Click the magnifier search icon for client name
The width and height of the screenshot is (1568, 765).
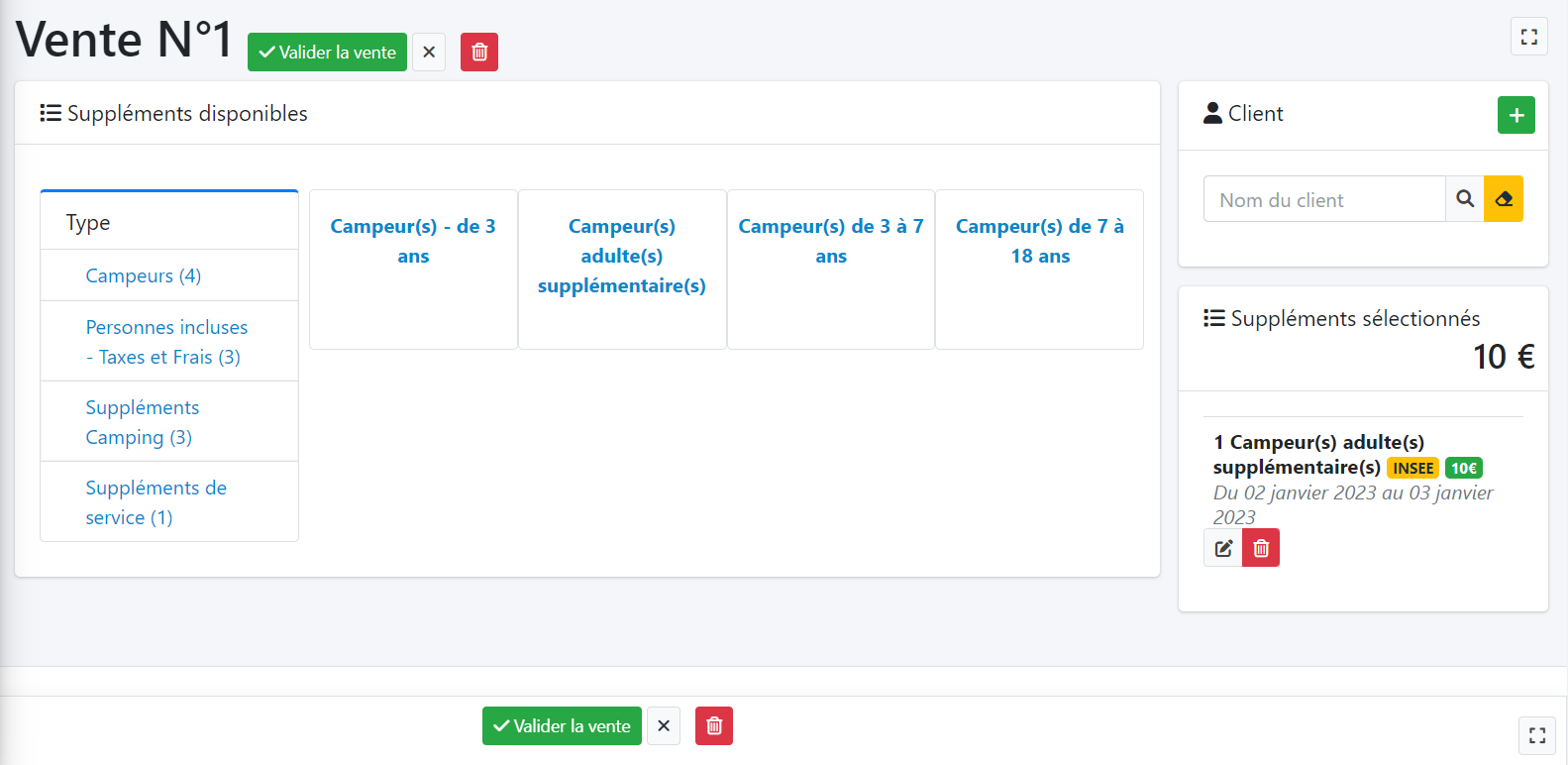tap(1465, 199)
